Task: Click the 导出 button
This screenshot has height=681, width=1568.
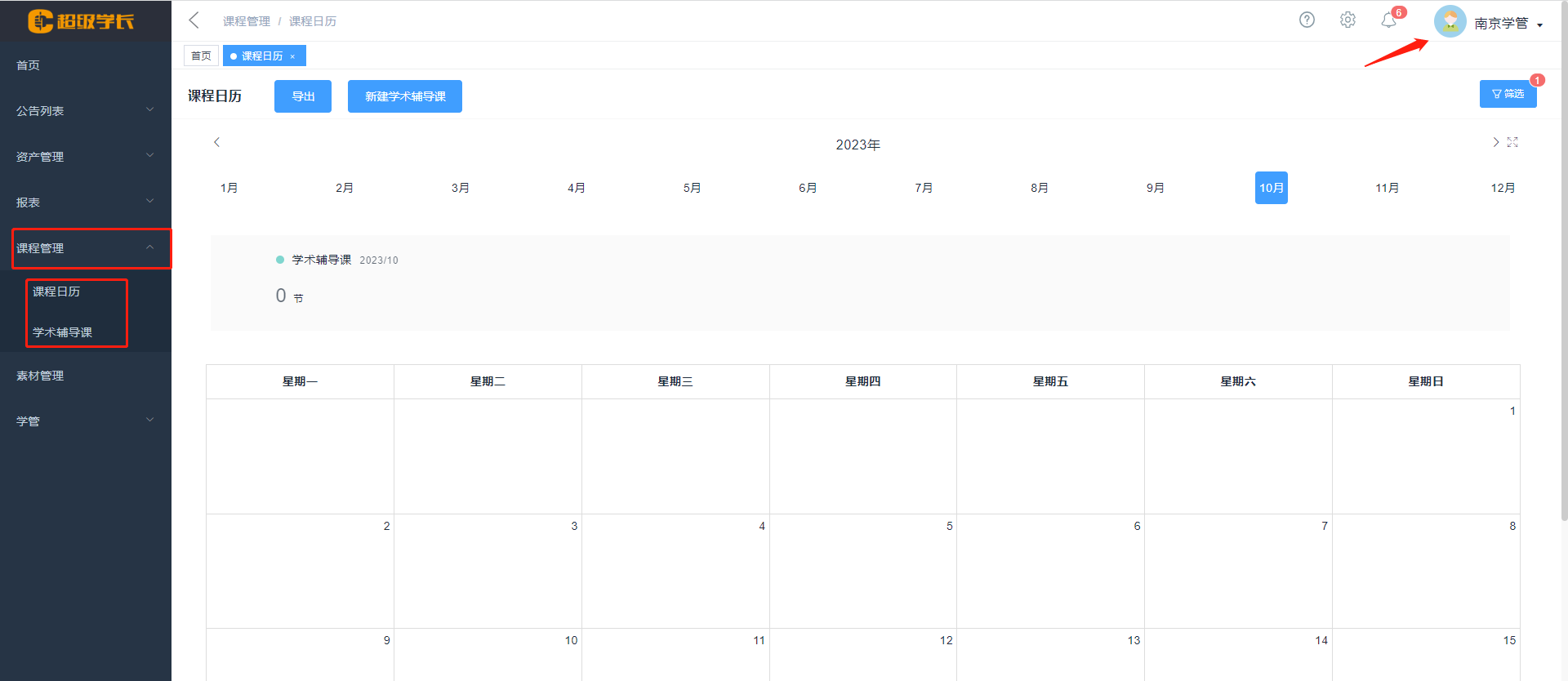Action: point(303,96)
